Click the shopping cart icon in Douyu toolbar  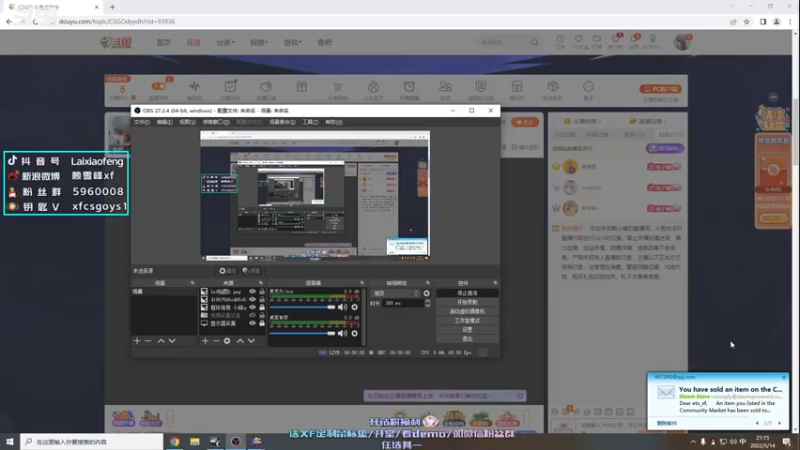(338, 87)
